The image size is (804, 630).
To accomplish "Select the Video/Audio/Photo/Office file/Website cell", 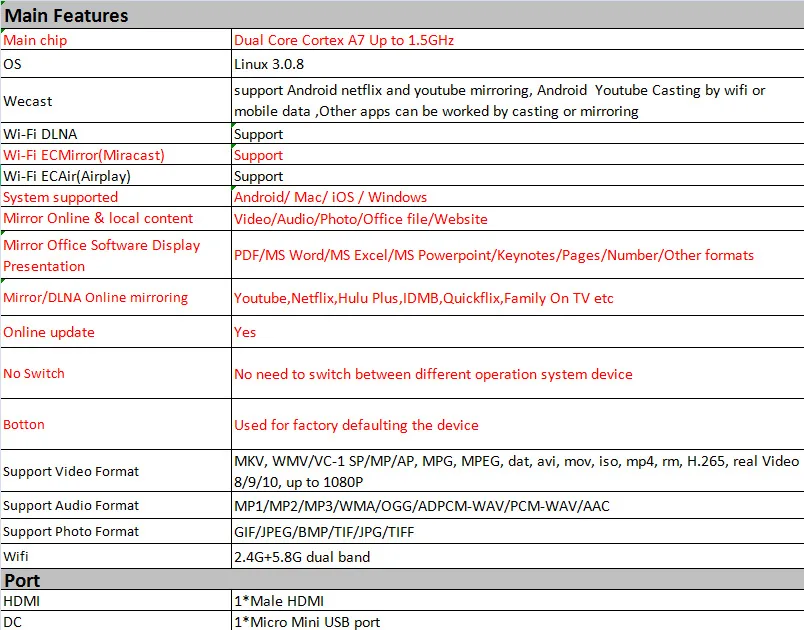I will click(516, 219).
